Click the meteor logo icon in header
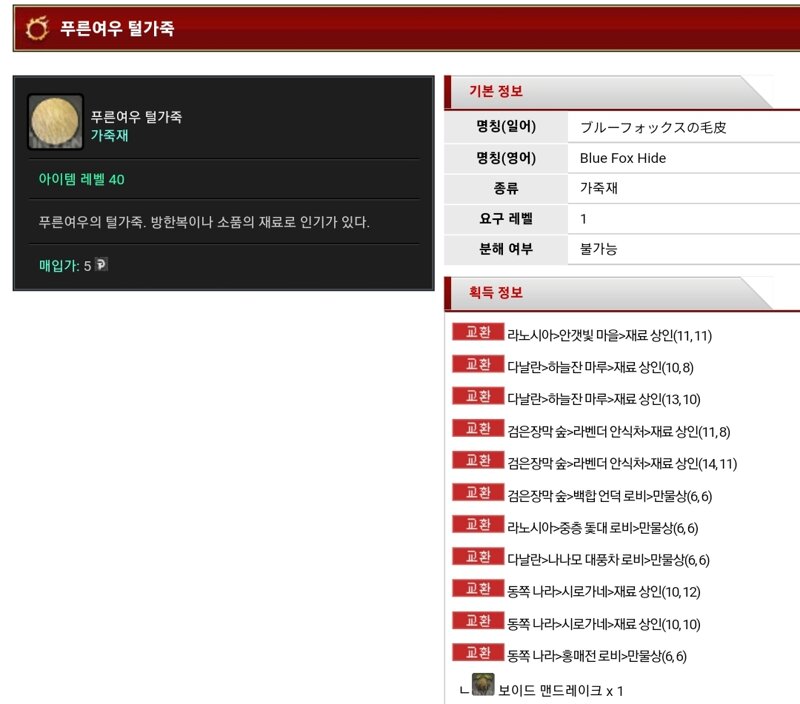 [x=37, y=28]
